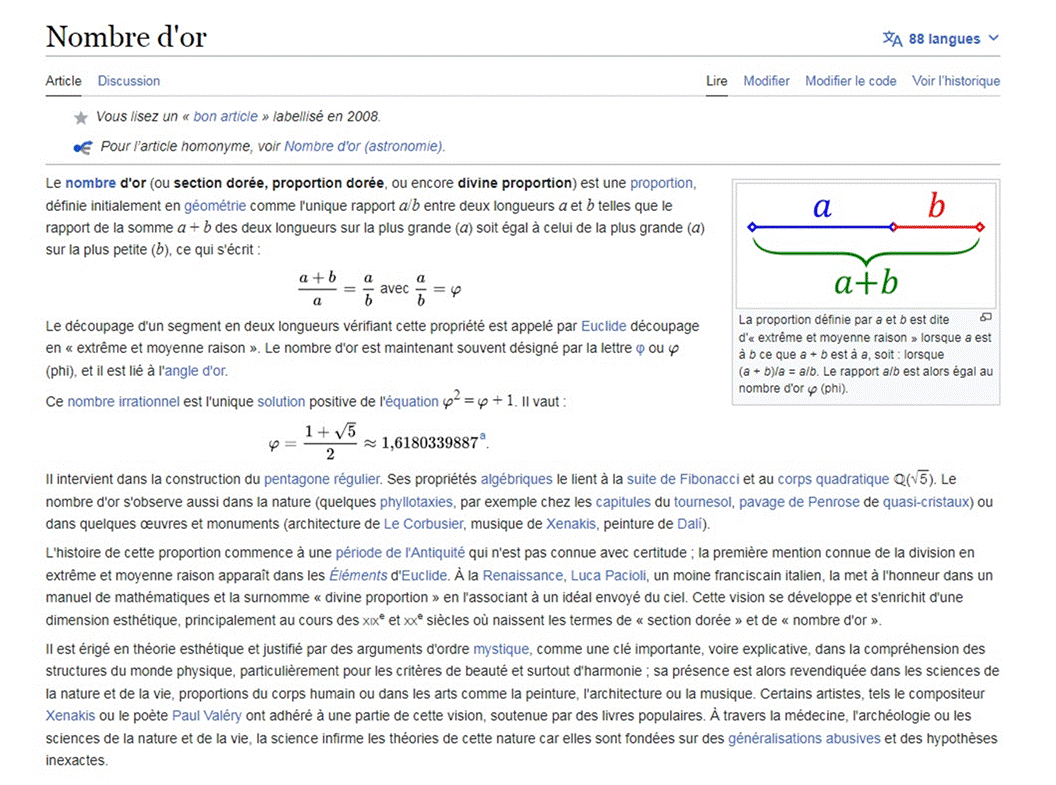
Task: Click the Nombre d'or page title
Action: pos(126,37)
